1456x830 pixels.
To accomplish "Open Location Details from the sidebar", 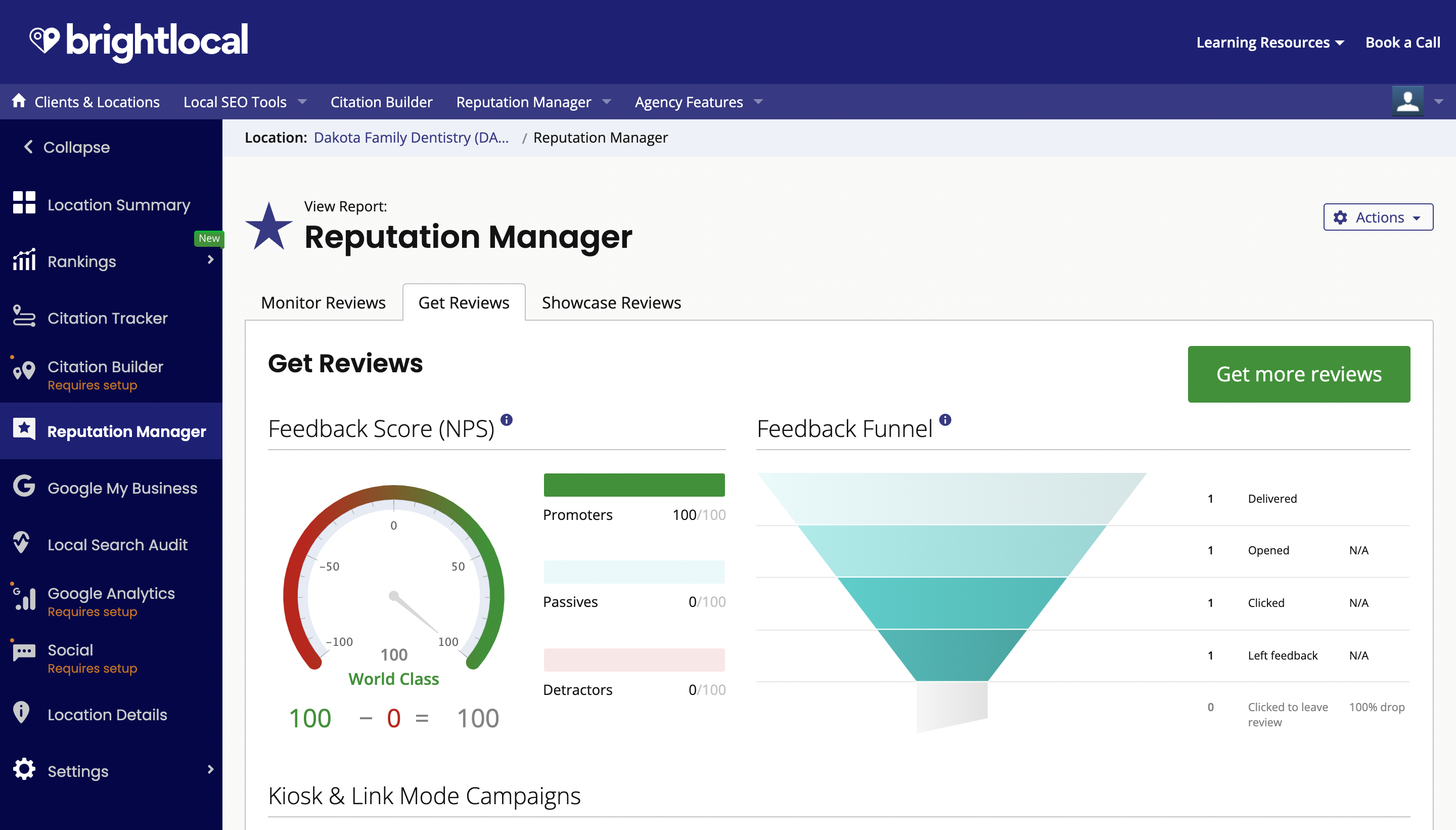I will coord(23,714).
